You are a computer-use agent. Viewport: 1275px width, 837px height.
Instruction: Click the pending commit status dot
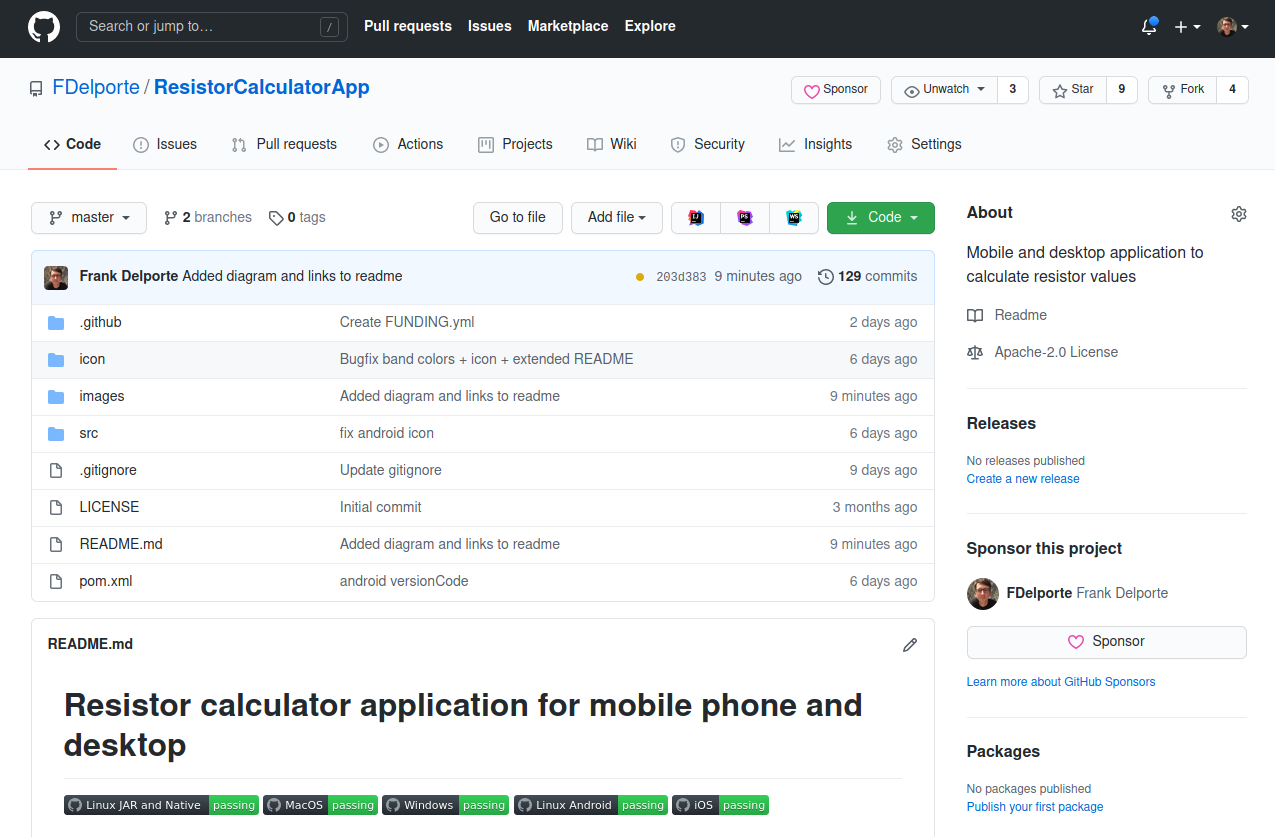640,277
